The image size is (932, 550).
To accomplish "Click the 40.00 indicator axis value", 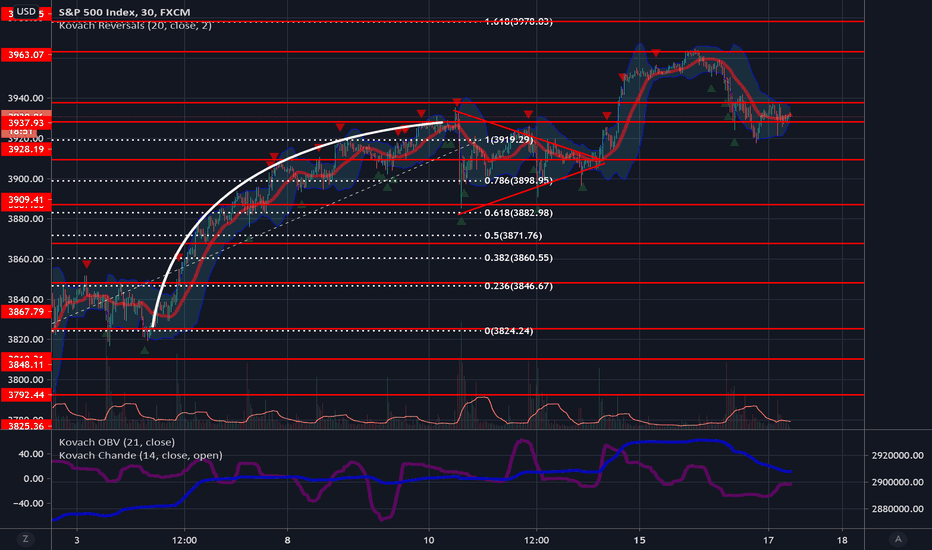I will point(31,454).
